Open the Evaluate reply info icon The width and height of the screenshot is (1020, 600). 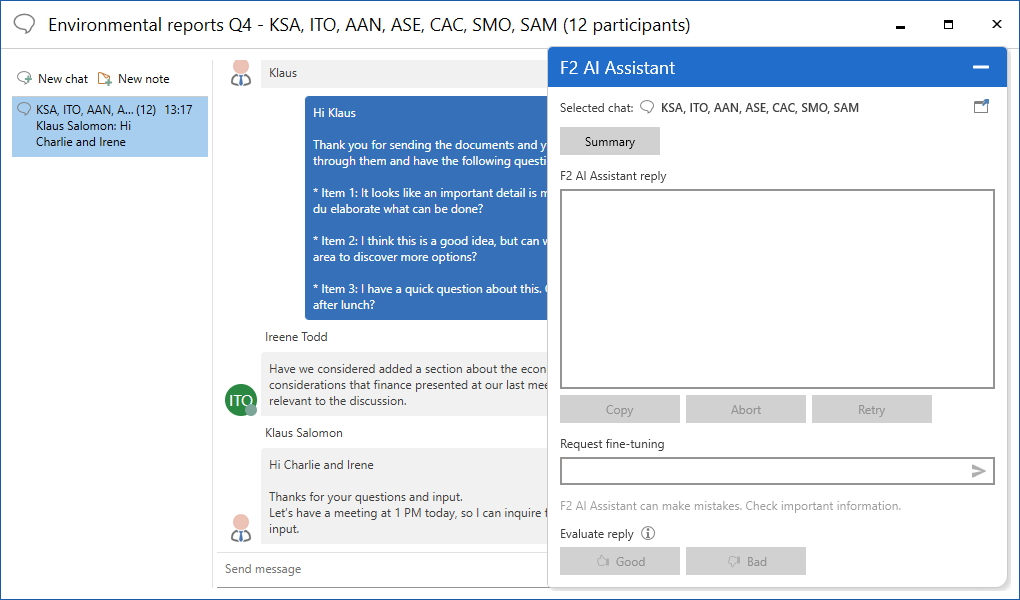coord(648,534)
